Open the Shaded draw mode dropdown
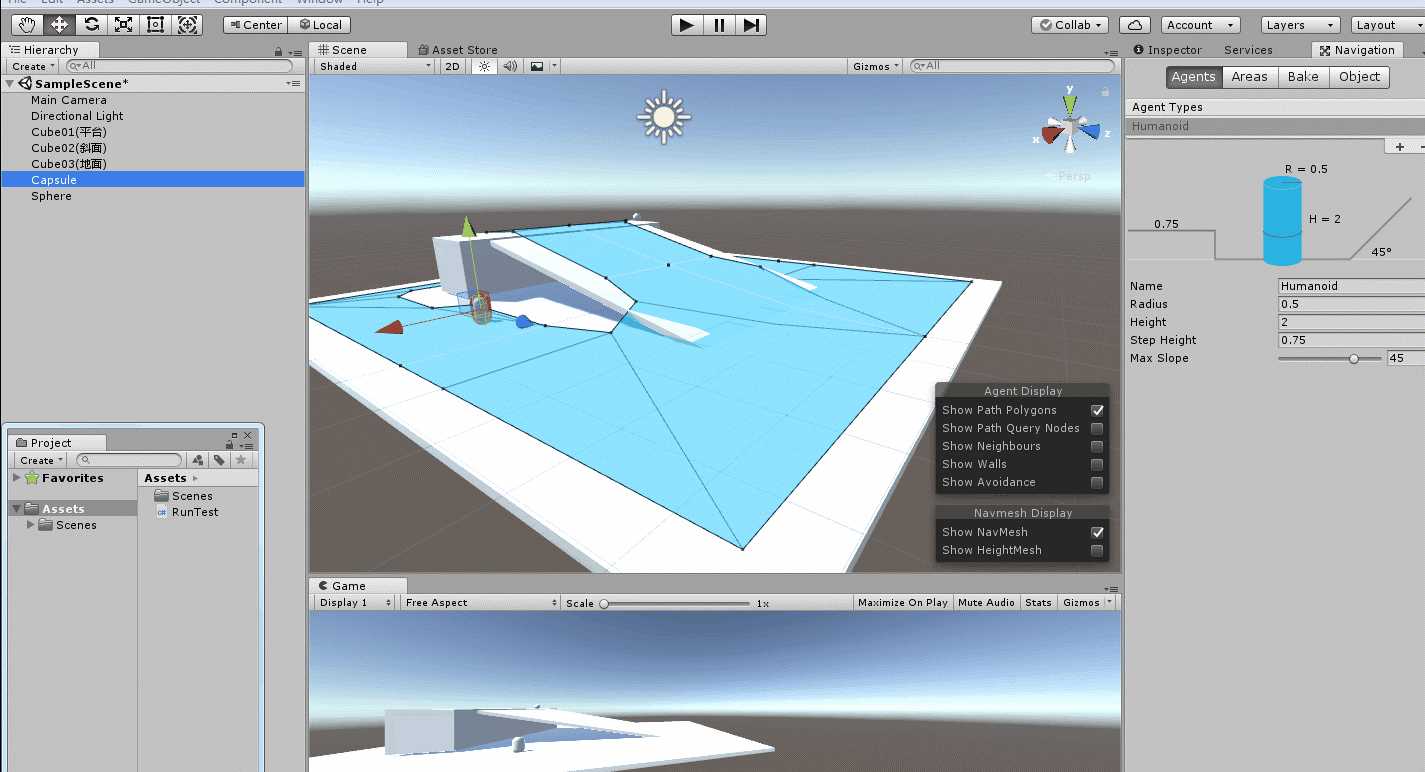This screenshot has width=1425, height=772. click(x=375, y=66)
